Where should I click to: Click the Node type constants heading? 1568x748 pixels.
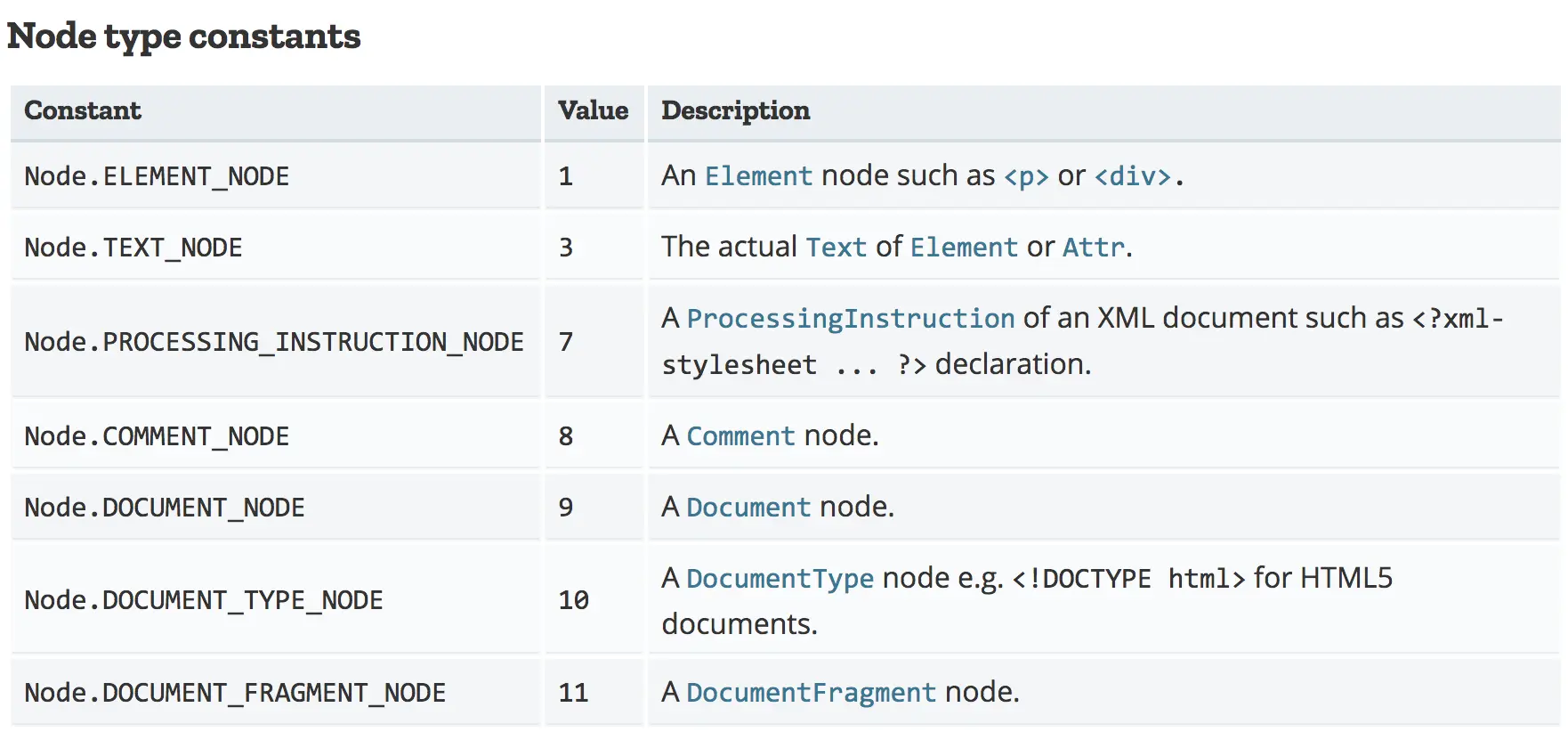click(183, 37)
